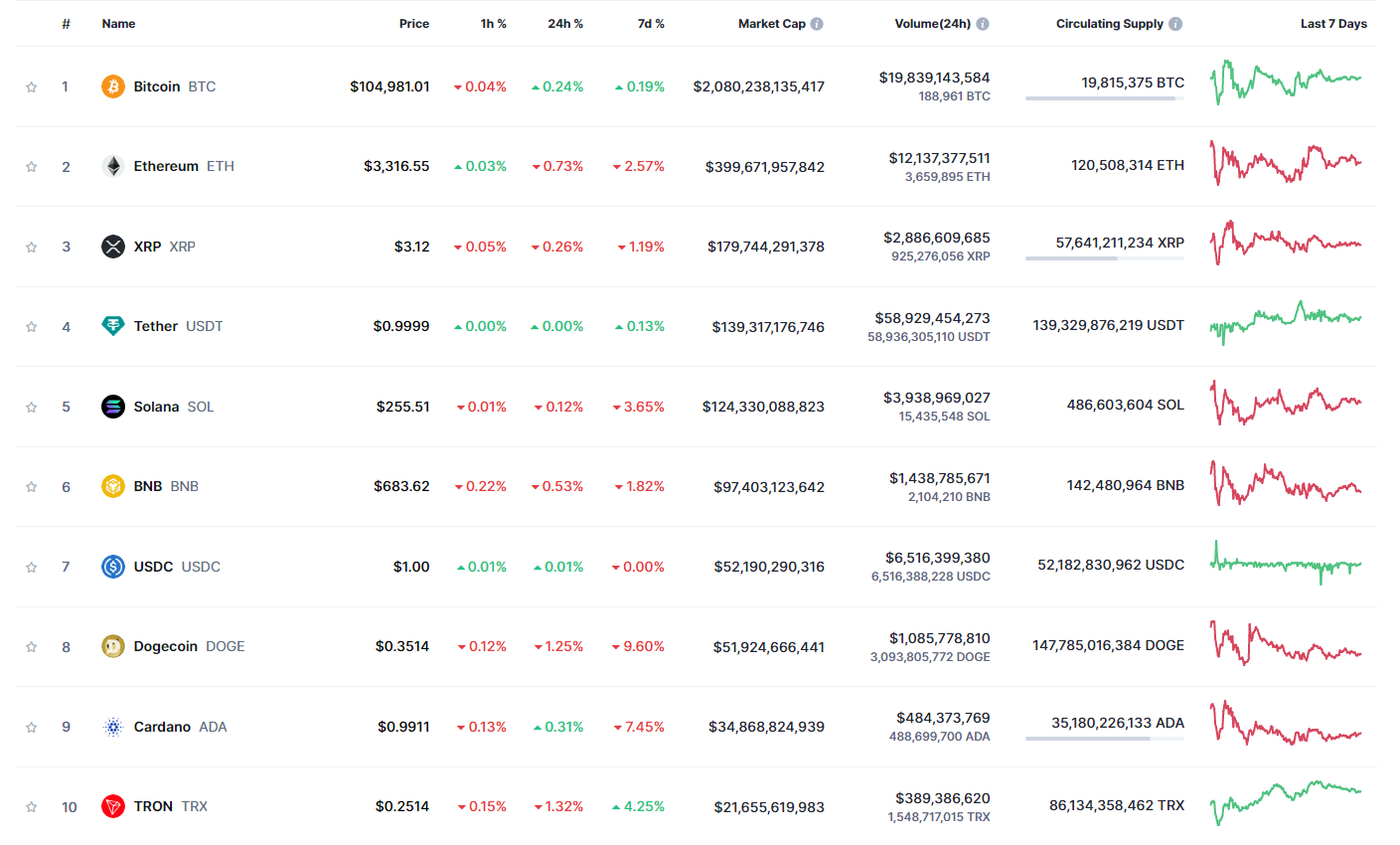This screenshot has width=1400, height=845.
Task: Star Ethereum to add to watchlist
Action: point(32,166)
